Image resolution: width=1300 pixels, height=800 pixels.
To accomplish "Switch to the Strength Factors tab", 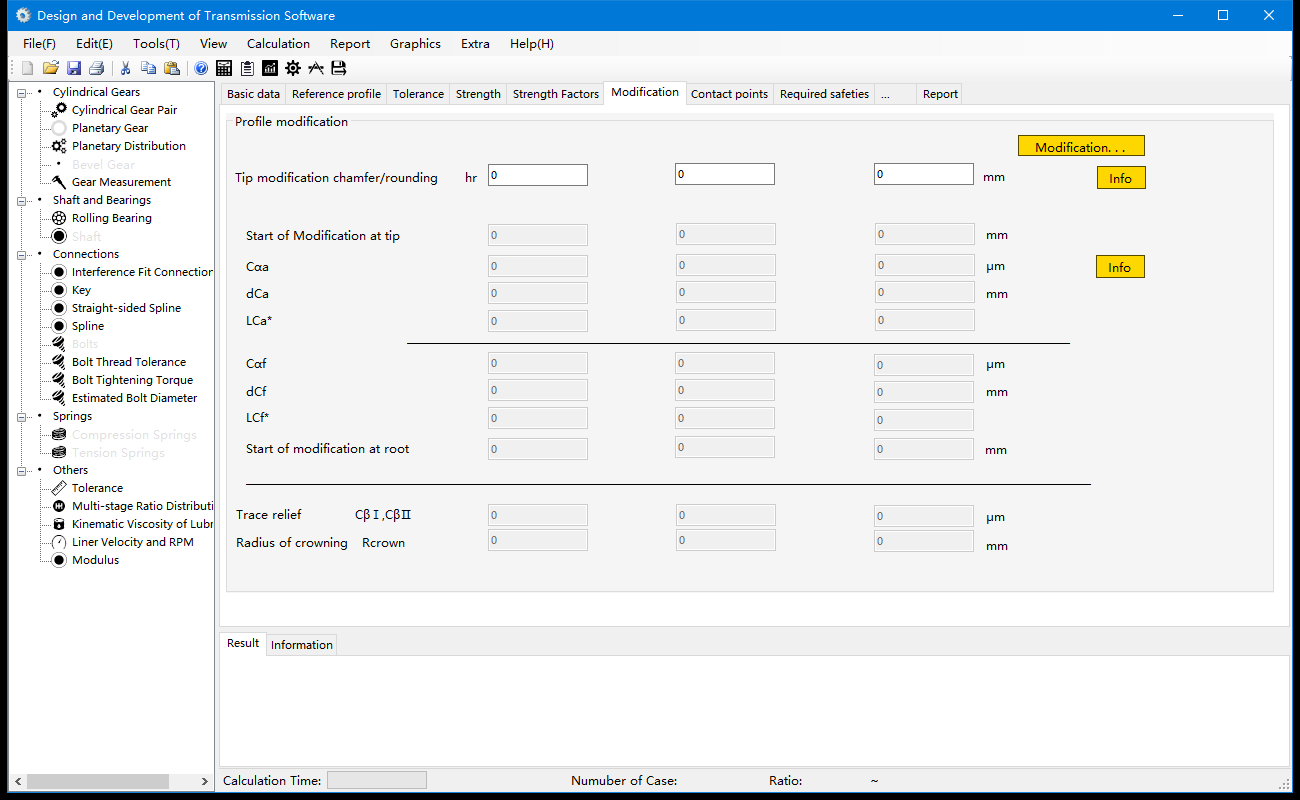I will pyautogui.click(x=556, y=94).
